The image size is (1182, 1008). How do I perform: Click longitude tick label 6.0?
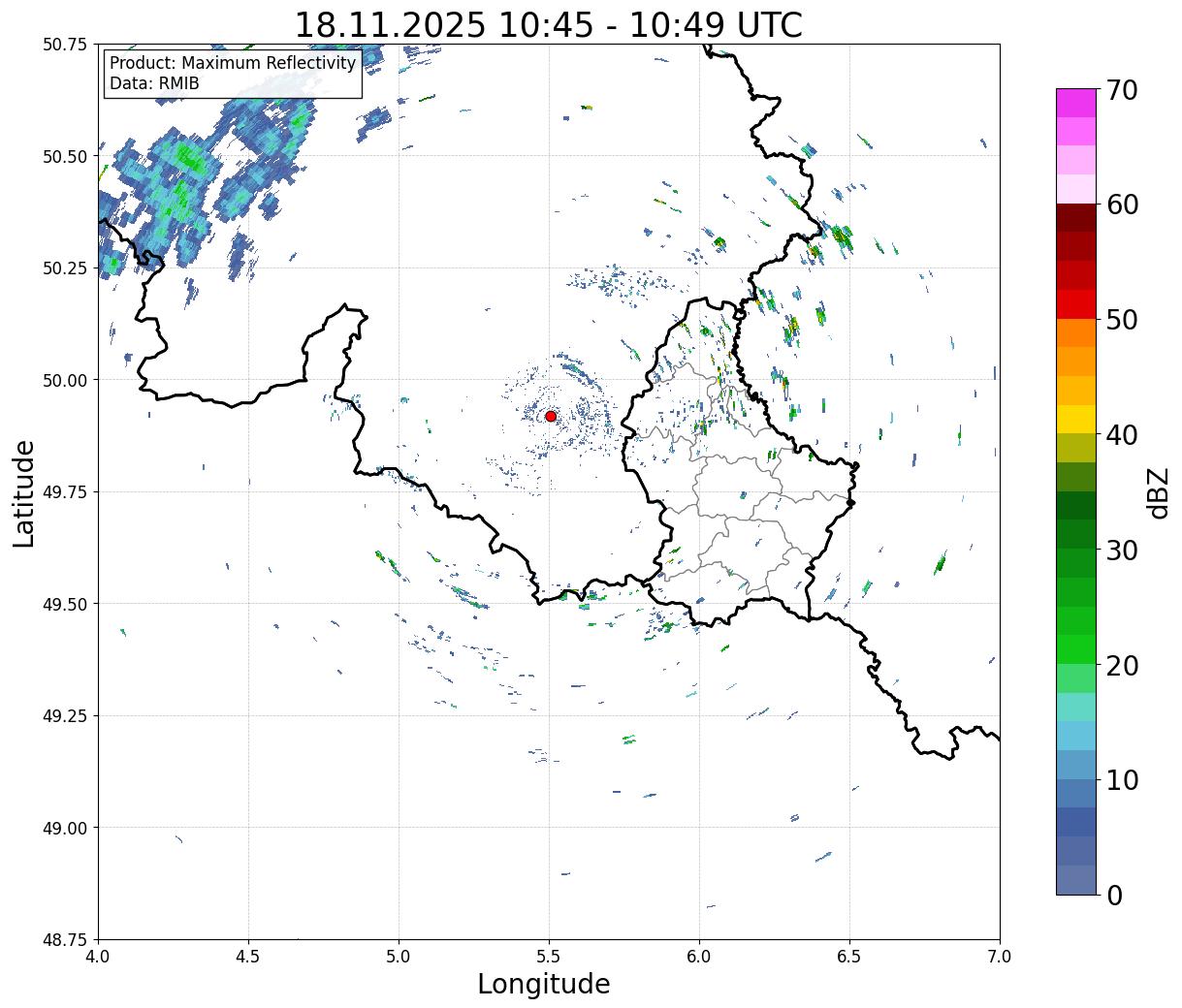pos(699,957)
